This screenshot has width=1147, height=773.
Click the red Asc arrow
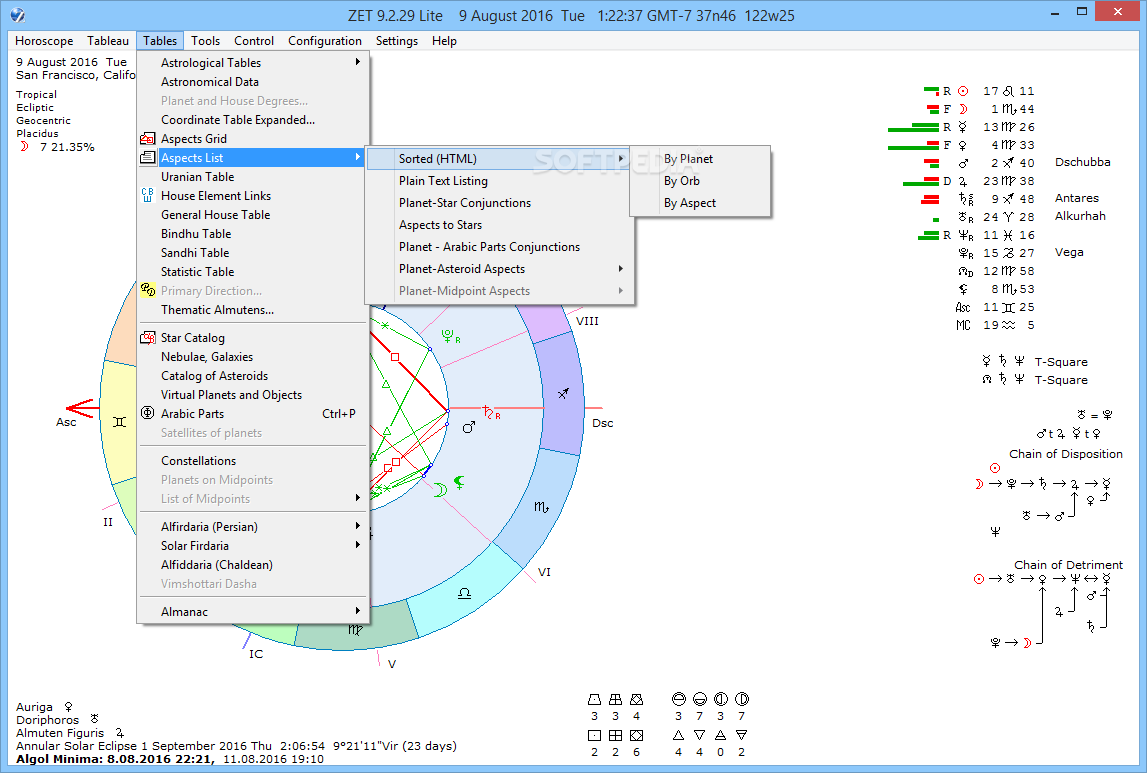(x=82, y=408)
